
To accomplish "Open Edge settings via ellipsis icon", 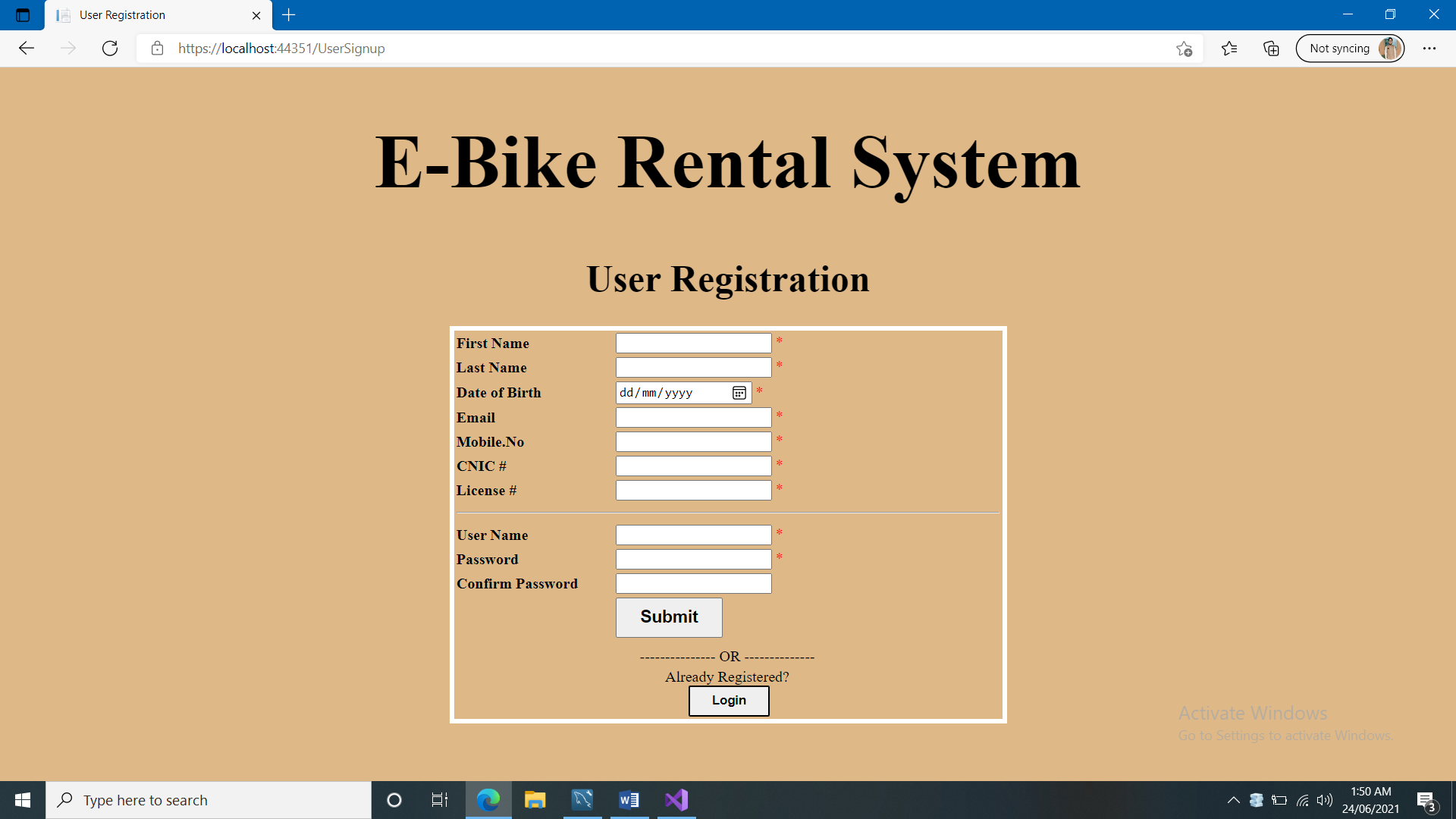I will click(1430, 48).
